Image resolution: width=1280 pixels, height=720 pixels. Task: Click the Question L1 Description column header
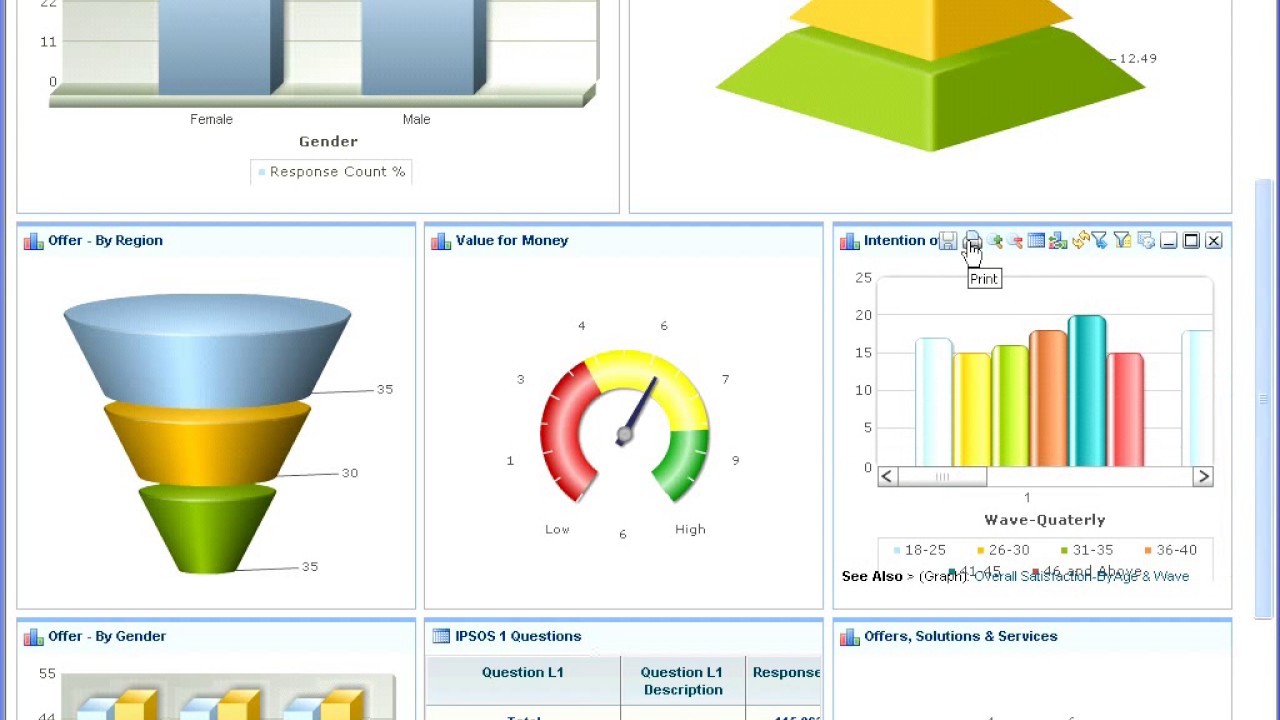pos(682,681)
